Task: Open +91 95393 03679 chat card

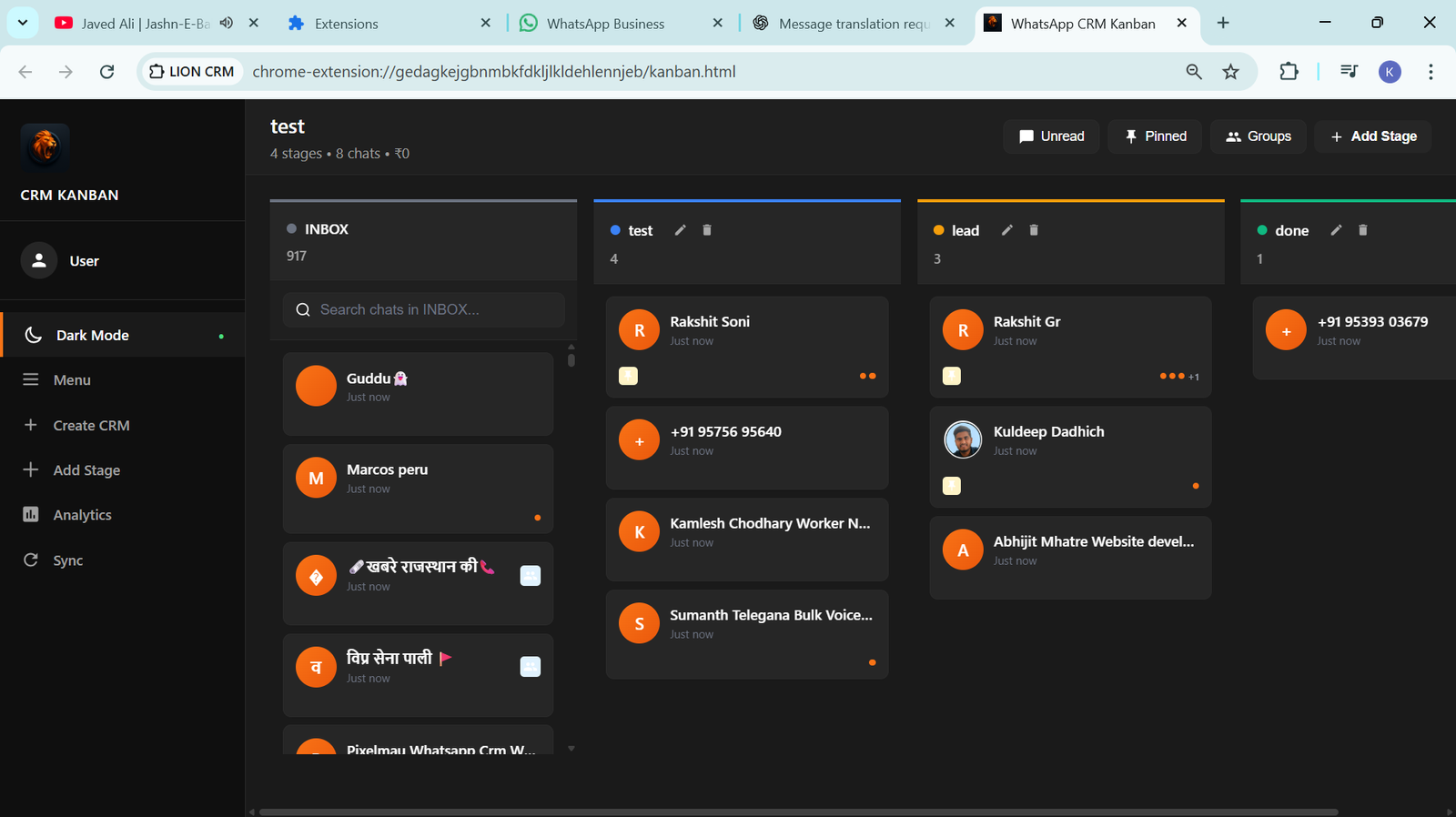Action: (x=1354, y=338)
